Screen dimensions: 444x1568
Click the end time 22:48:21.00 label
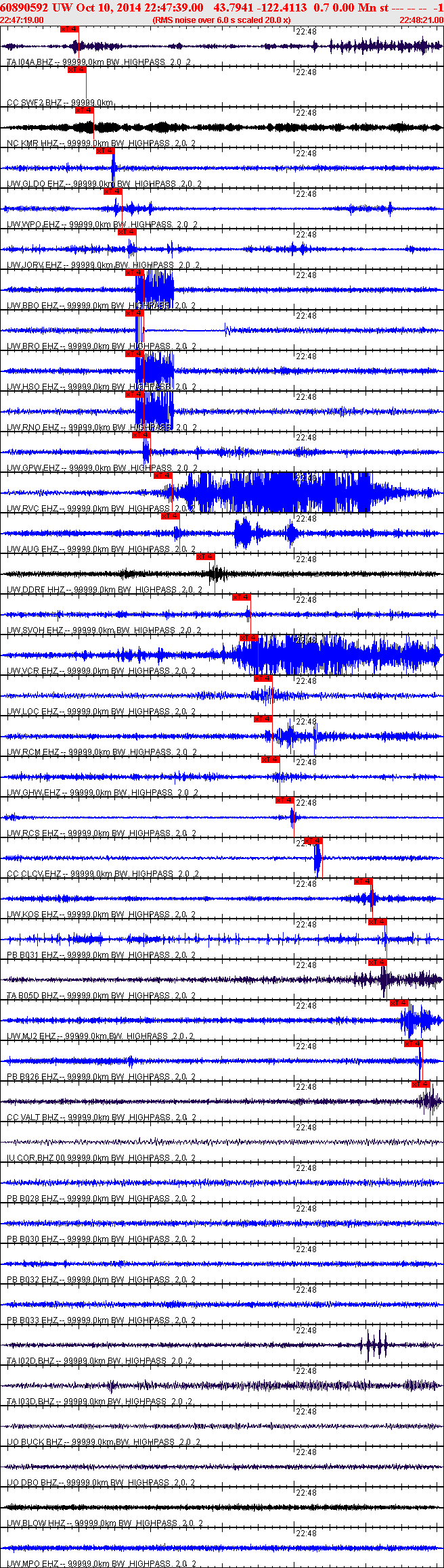tap(421, 20)
